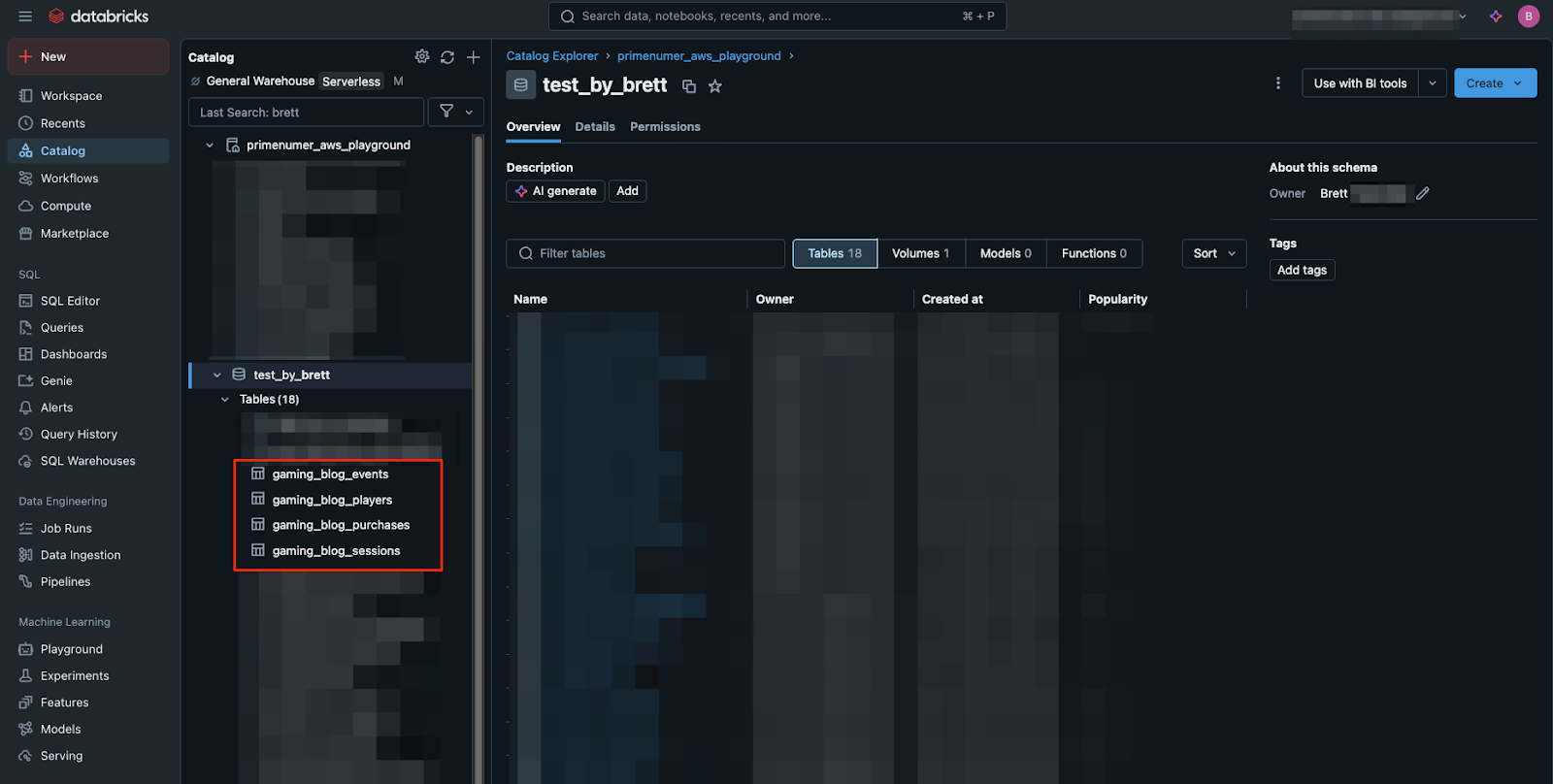Select the Functions 0 tab
The width and height of the screenshot is (1553, 784).
1094,253
